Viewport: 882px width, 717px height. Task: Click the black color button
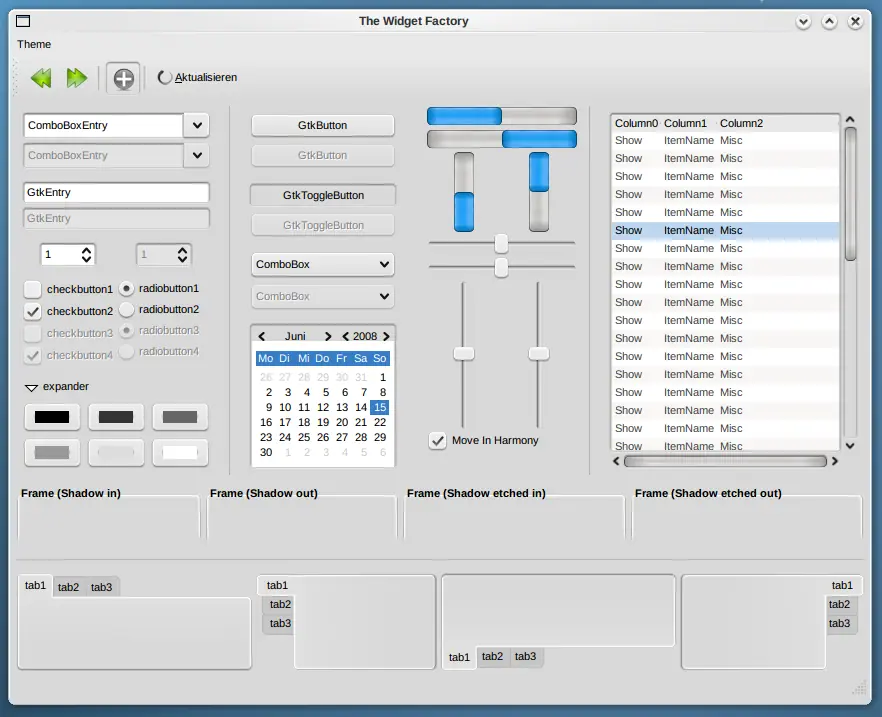pos(52,417)
